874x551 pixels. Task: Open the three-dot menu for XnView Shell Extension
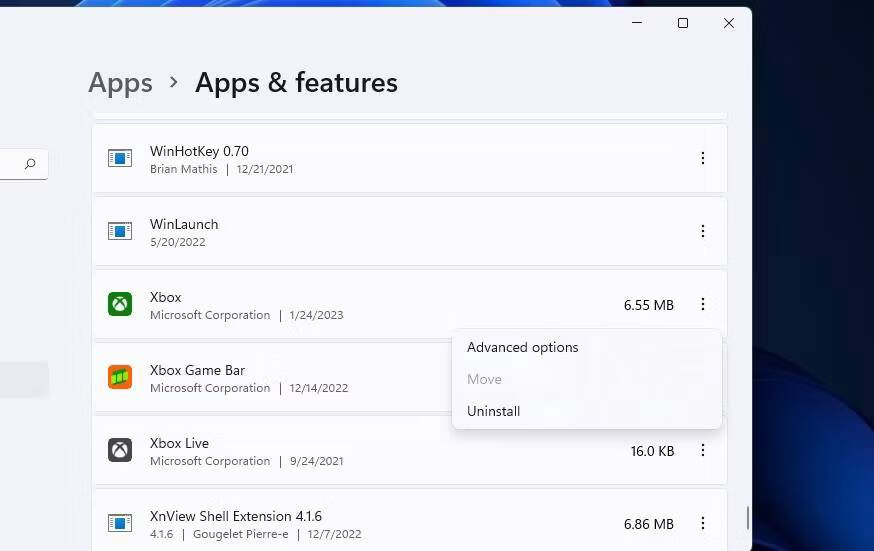[x=703, y=523]
